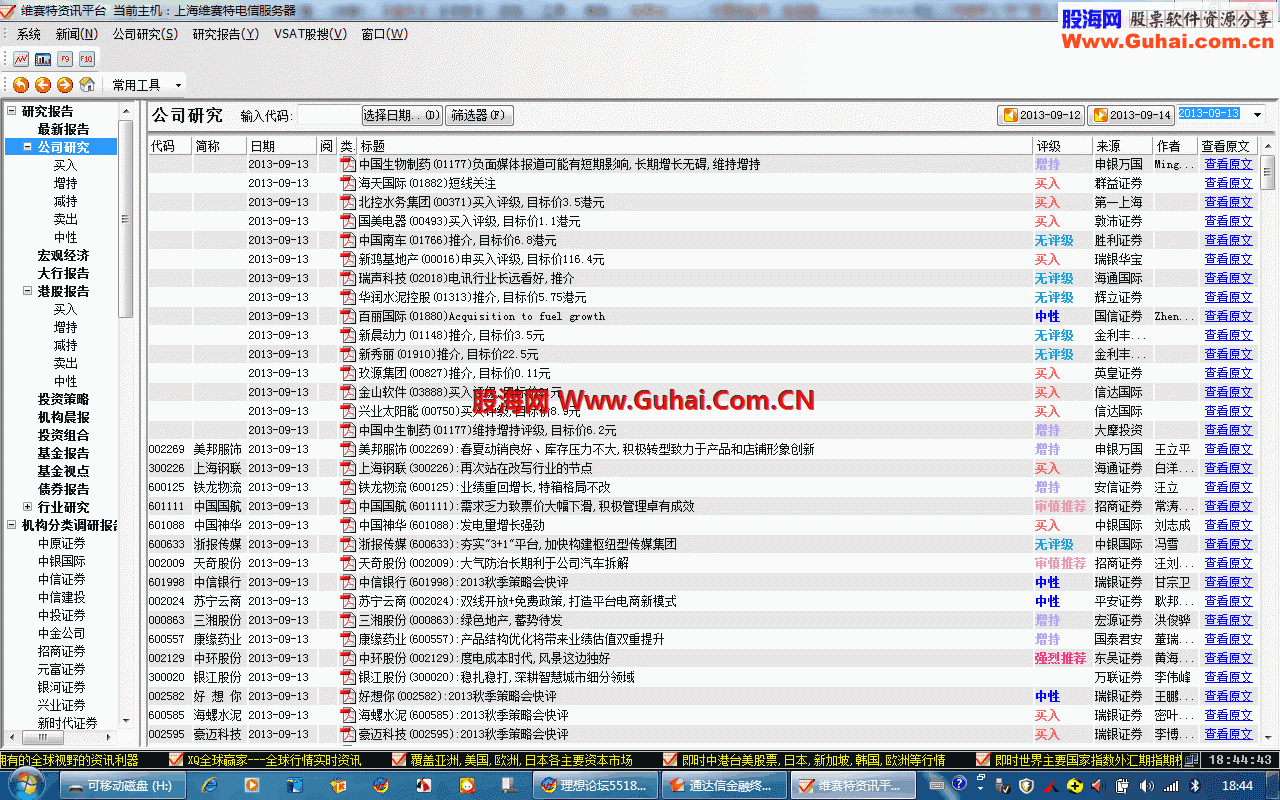
Task: Open PDF icon for 苏宁云商 report
Action: pos(348,601)
